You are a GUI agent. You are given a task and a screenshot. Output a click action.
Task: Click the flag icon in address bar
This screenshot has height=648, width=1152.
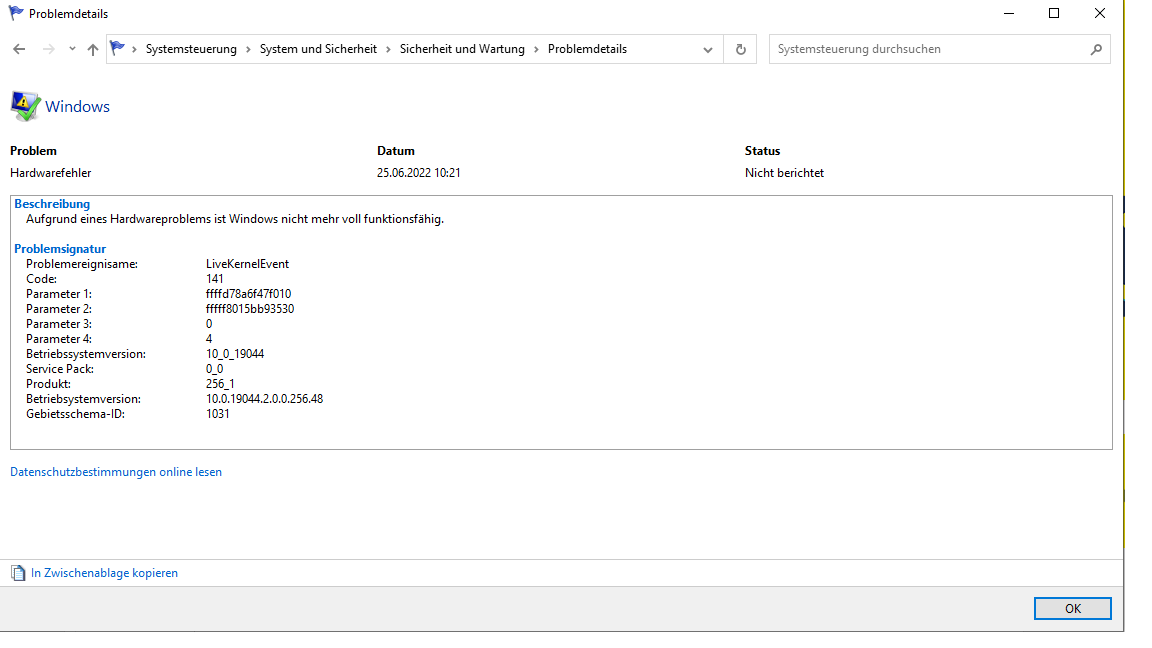point(118,48)
